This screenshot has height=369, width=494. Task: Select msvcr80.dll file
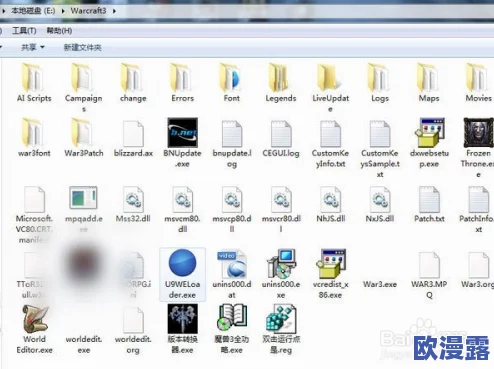point(281,210)
